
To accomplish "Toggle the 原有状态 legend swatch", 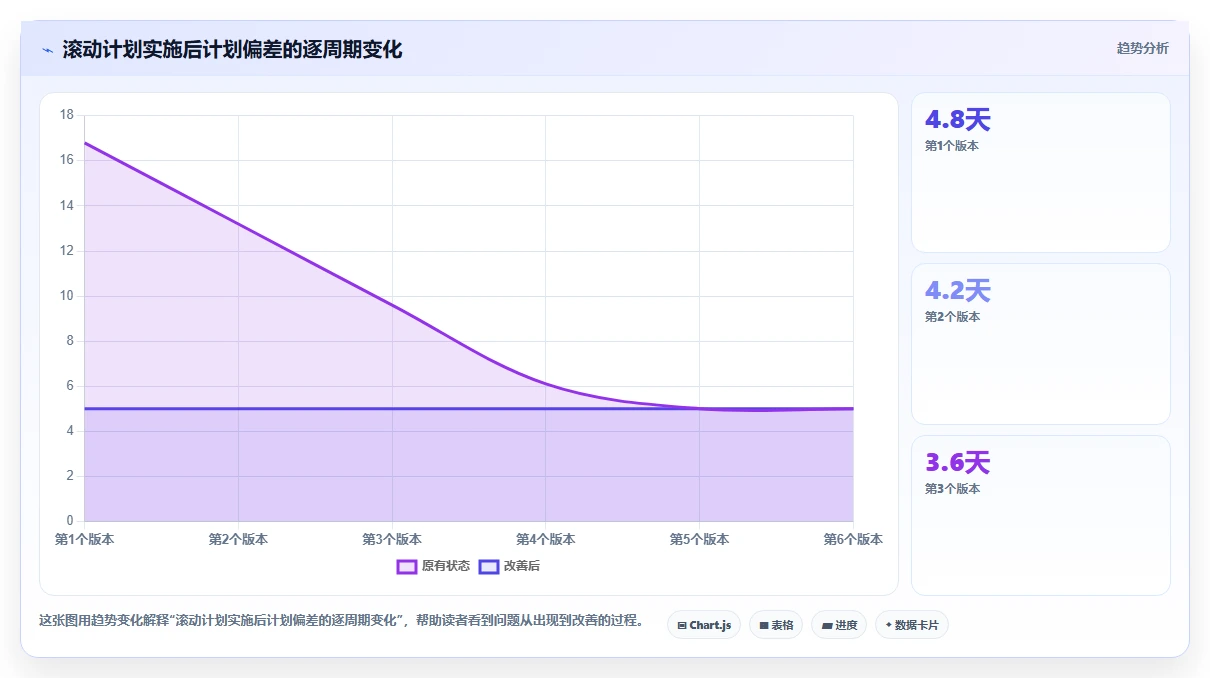I will 406,566.
